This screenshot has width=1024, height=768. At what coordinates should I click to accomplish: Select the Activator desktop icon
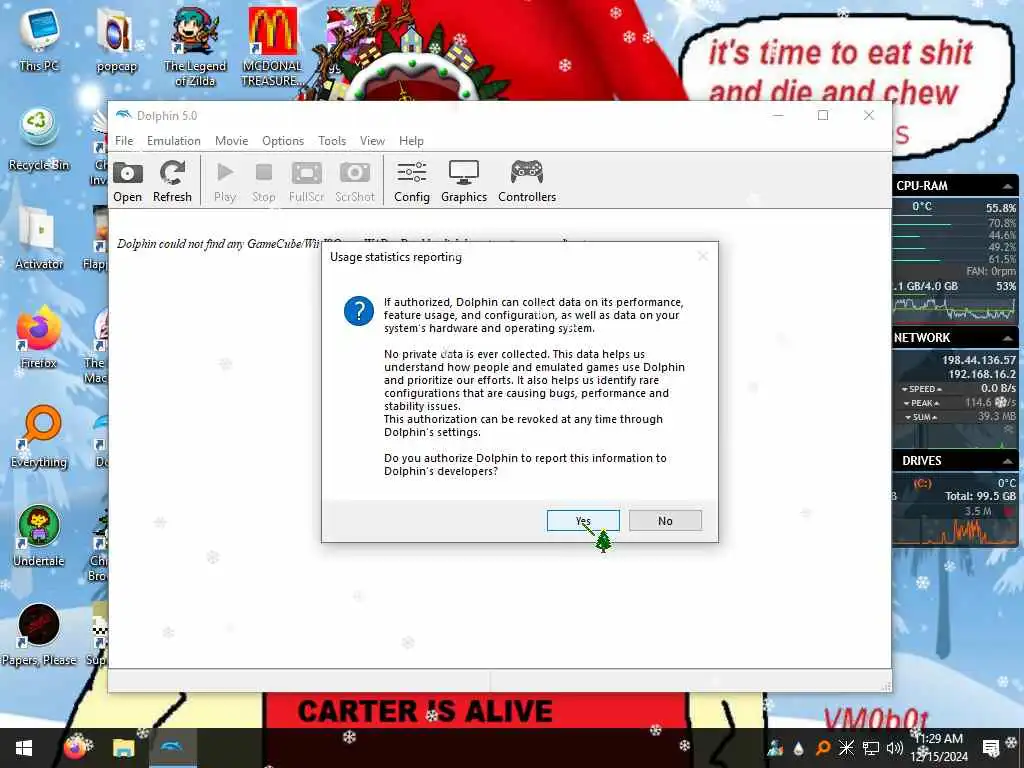(x=39, y=238)
